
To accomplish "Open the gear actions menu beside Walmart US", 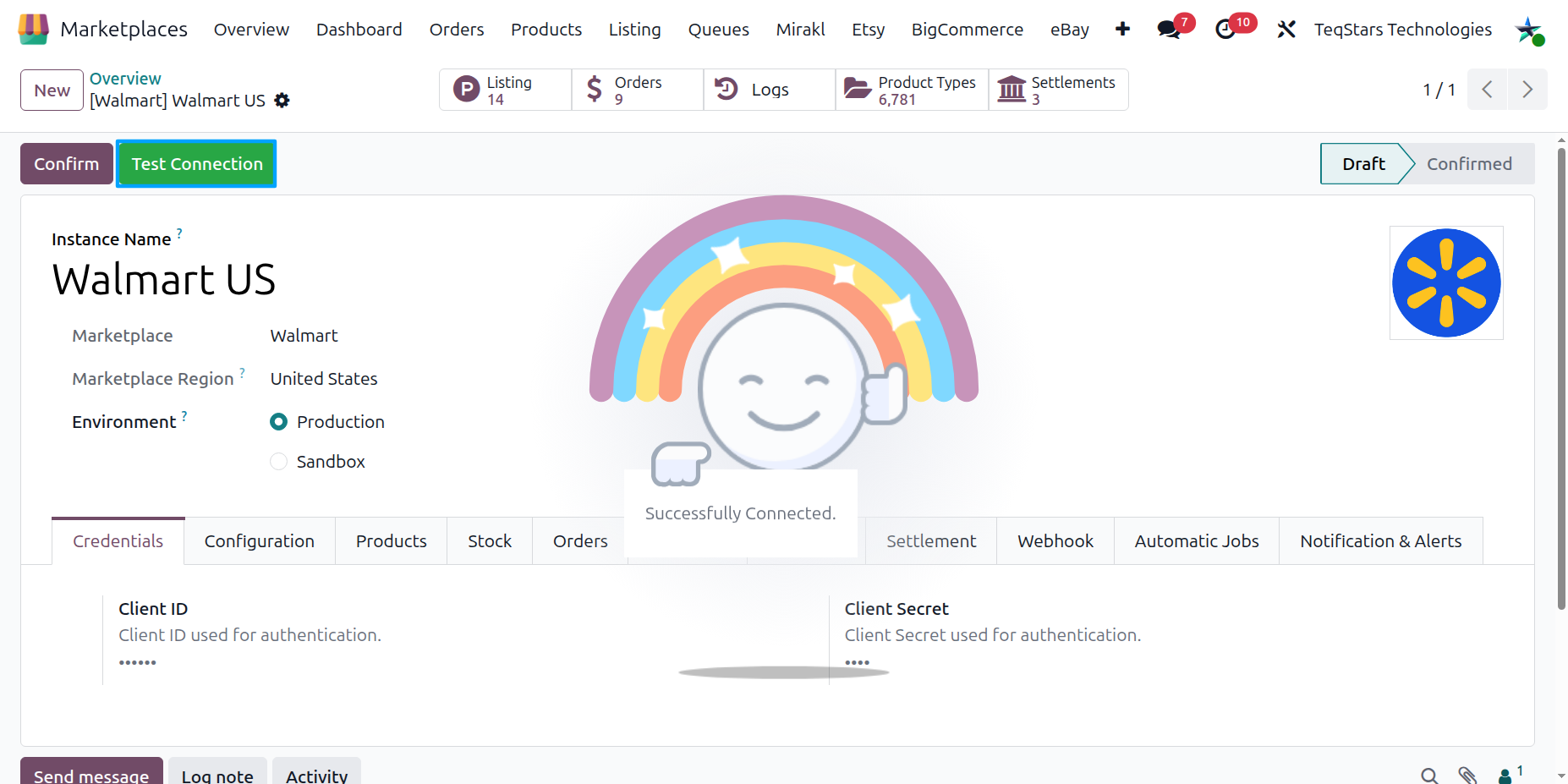I will (282, 101).
